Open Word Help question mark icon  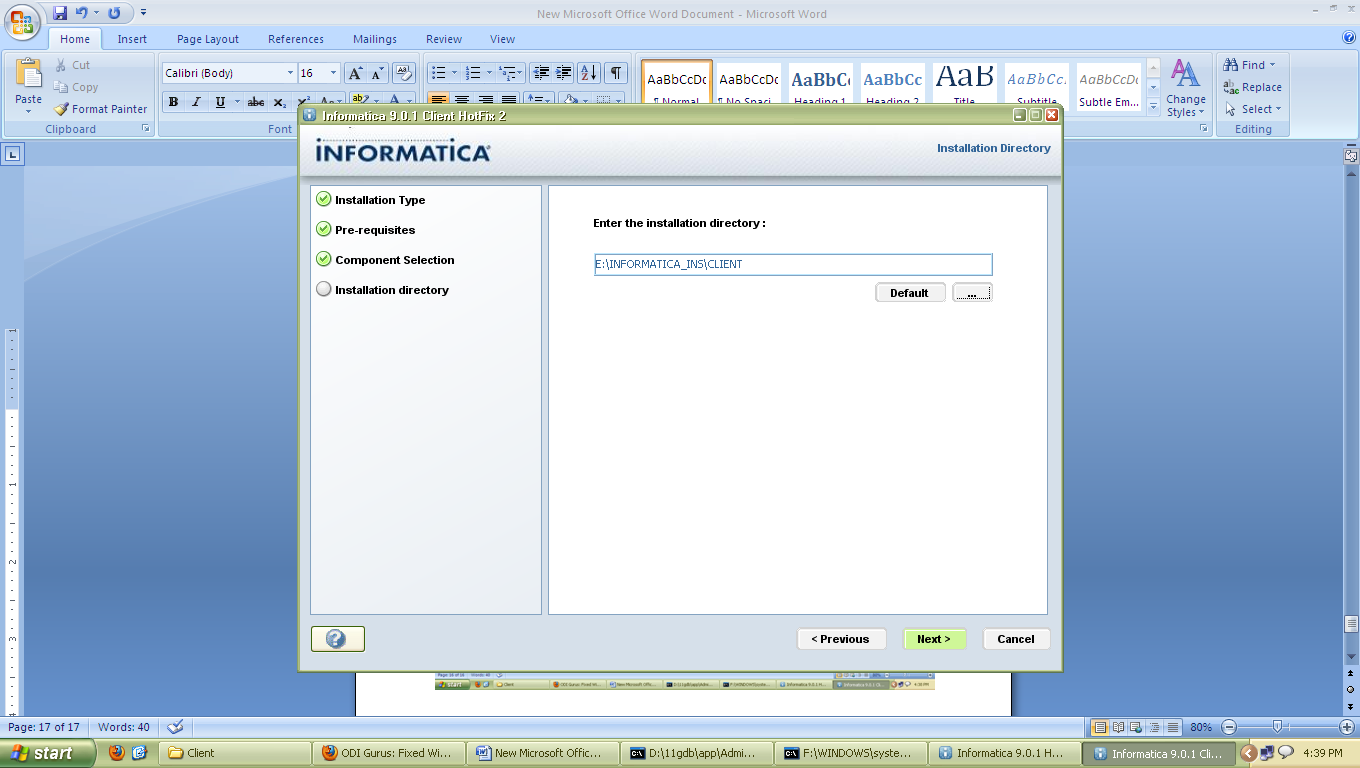tap(1349, 38)
